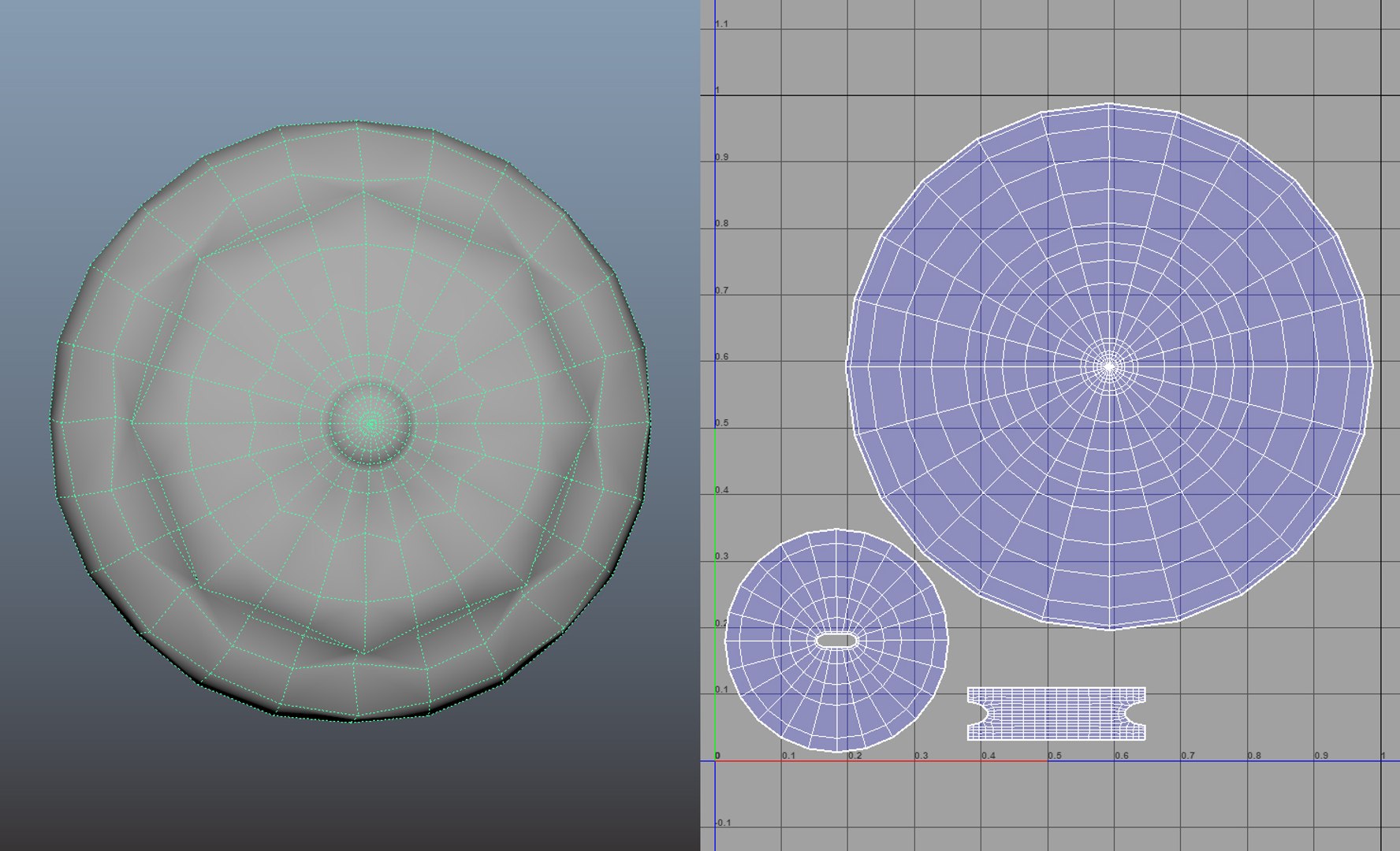Click the '0.5' label on the horizontal U axis
The height and width of the screenshot is (851, 1400).
click(1055, 756)
